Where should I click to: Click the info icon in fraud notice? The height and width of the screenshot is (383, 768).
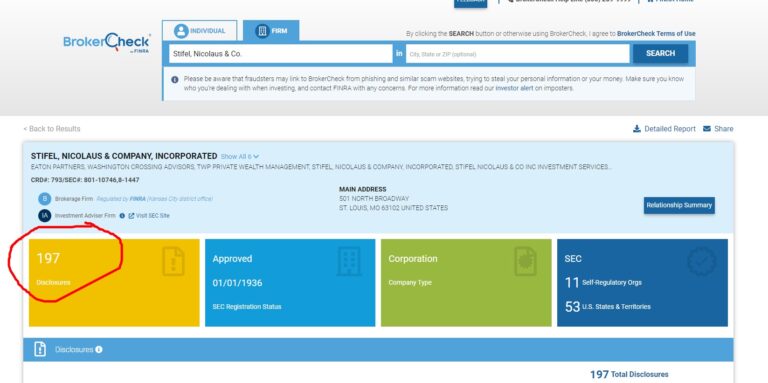pyautogui.click(x=175, y=79)
